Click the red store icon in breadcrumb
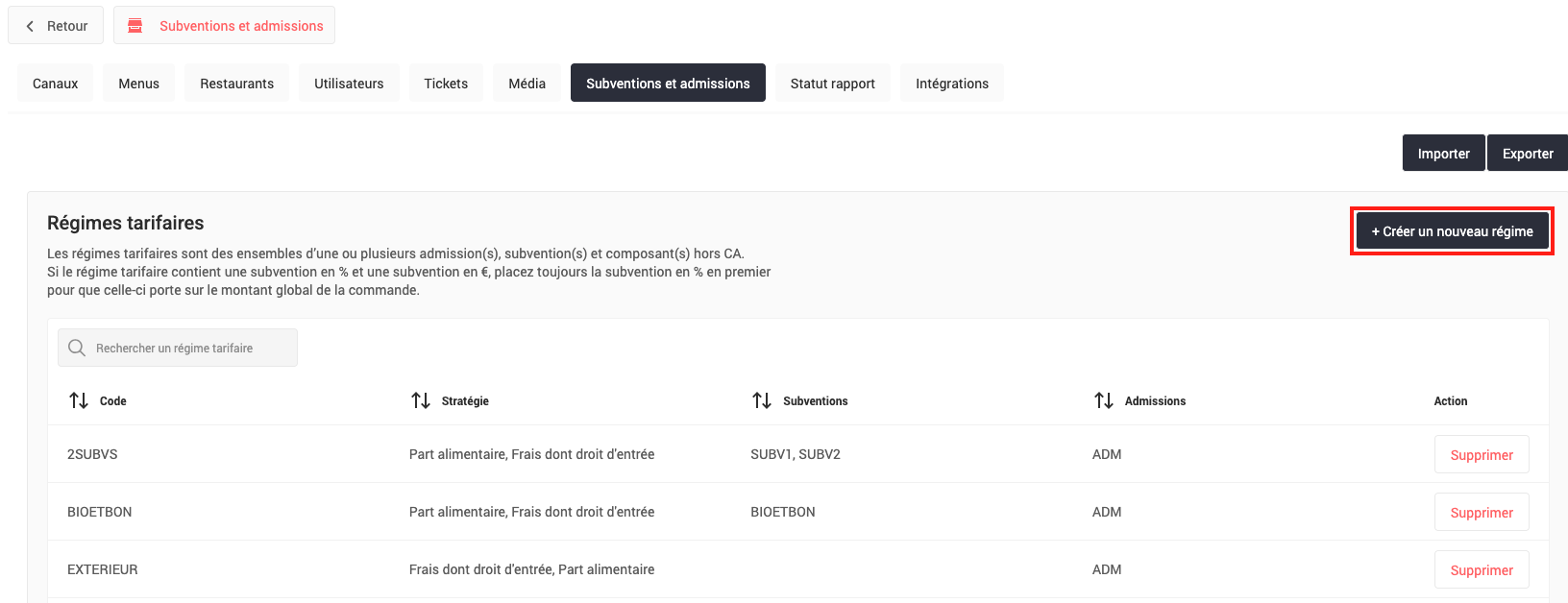This screenshot has height=603, width=1568. pyautogui.click(x=135, y=26)
